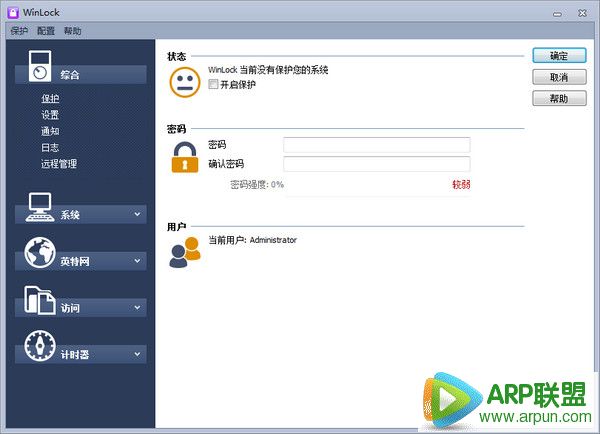Click the 英特网 globe icon
This screenshot has height=434, width=600.
point(40,253)
